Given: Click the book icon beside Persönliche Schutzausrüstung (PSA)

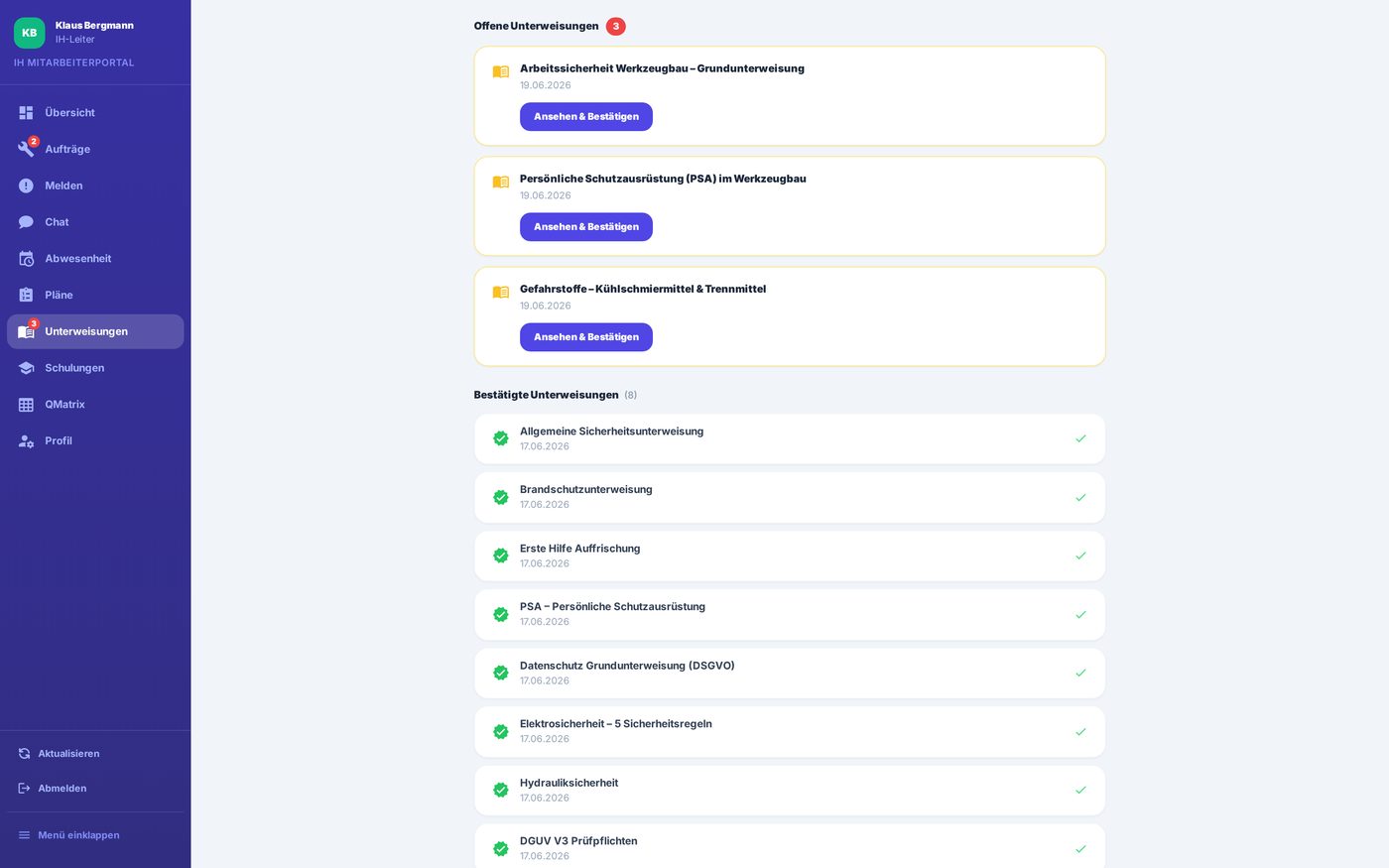Looking at the screenshot, I should (501, 182).
